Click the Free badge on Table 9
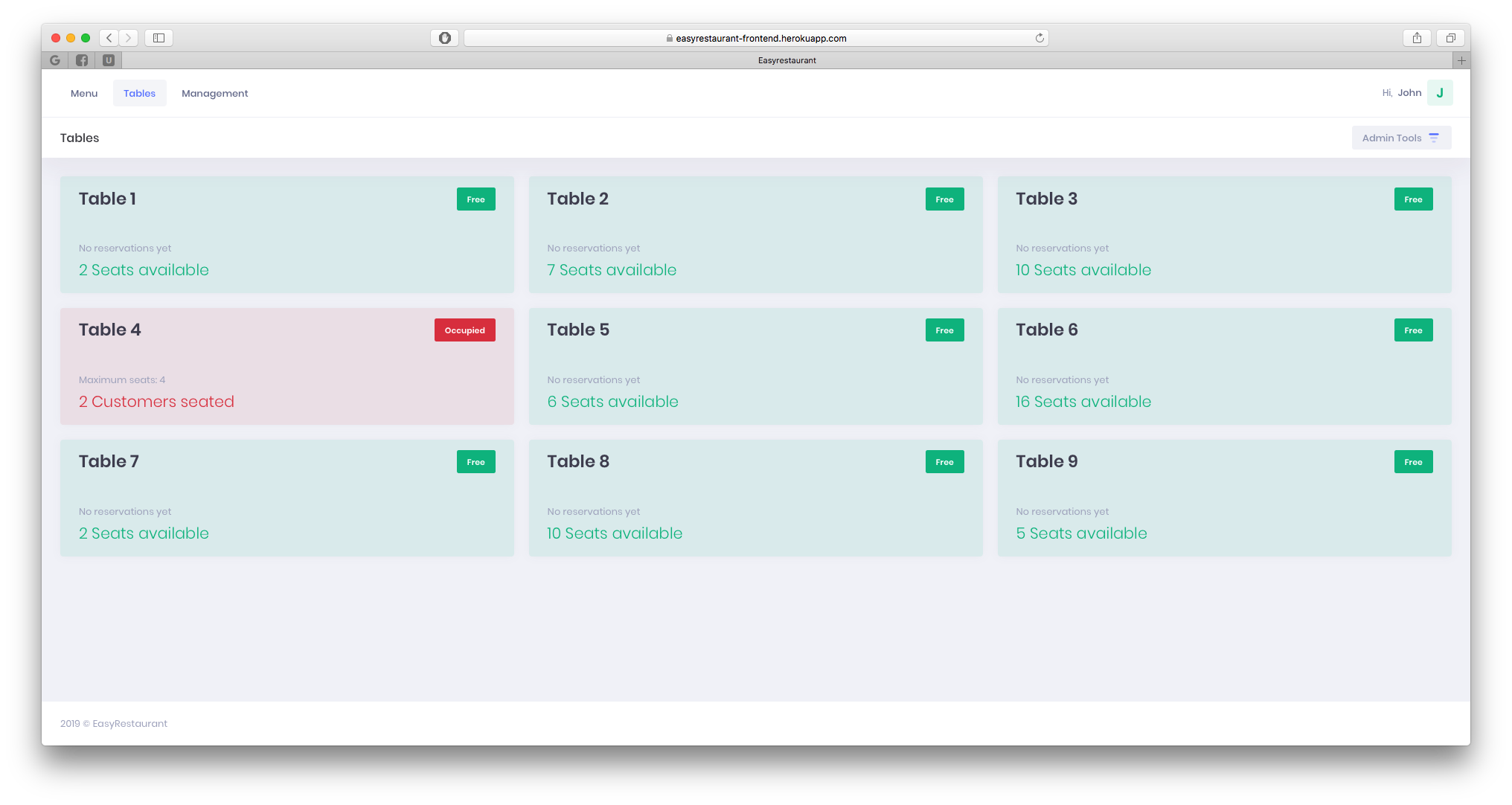The height and width of the screenshot is (805, 1512). pos(1414,462)
